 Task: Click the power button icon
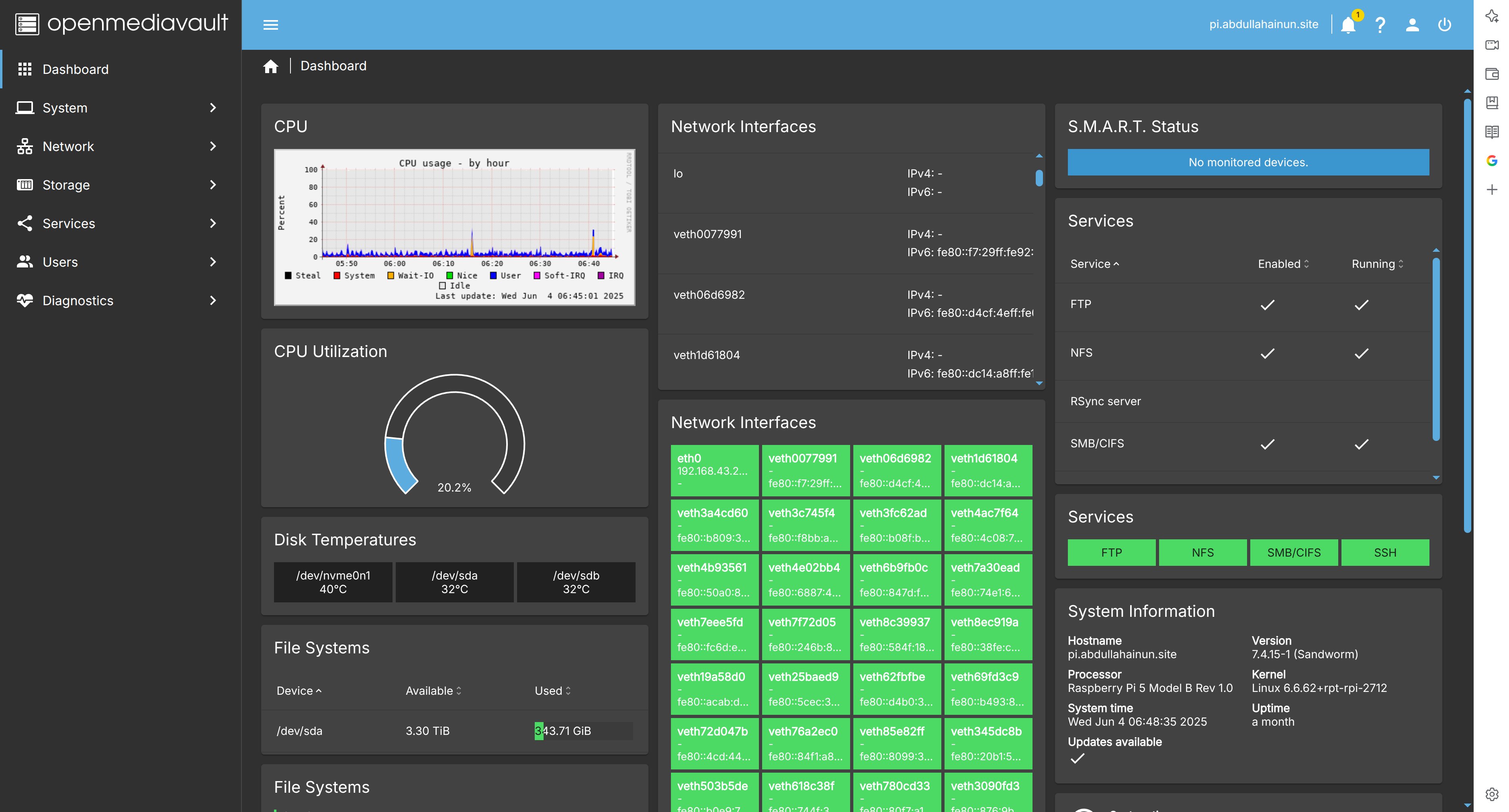tap(1445, 24)
